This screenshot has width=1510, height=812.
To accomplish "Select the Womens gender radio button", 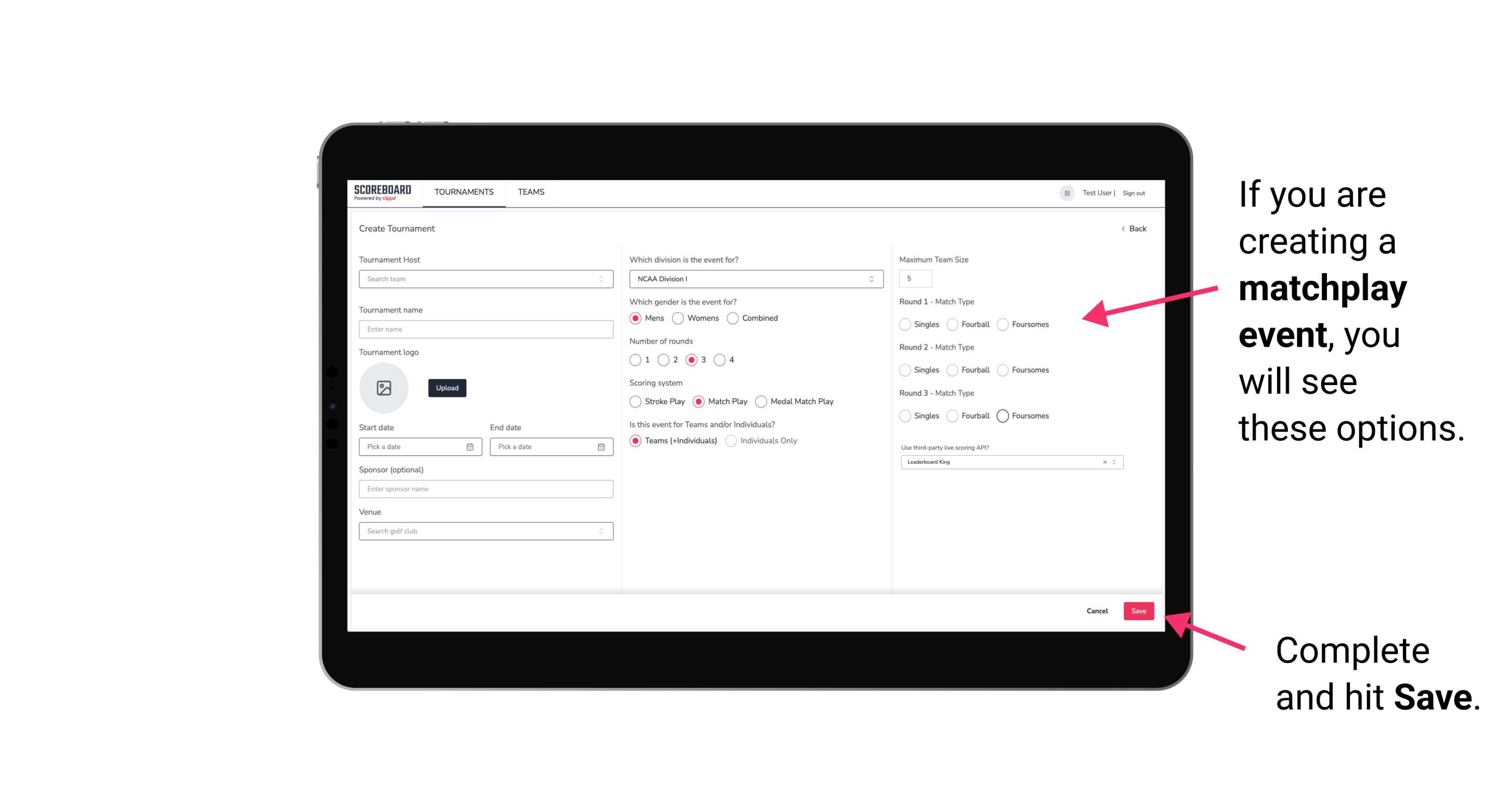I will click(680, 318).
